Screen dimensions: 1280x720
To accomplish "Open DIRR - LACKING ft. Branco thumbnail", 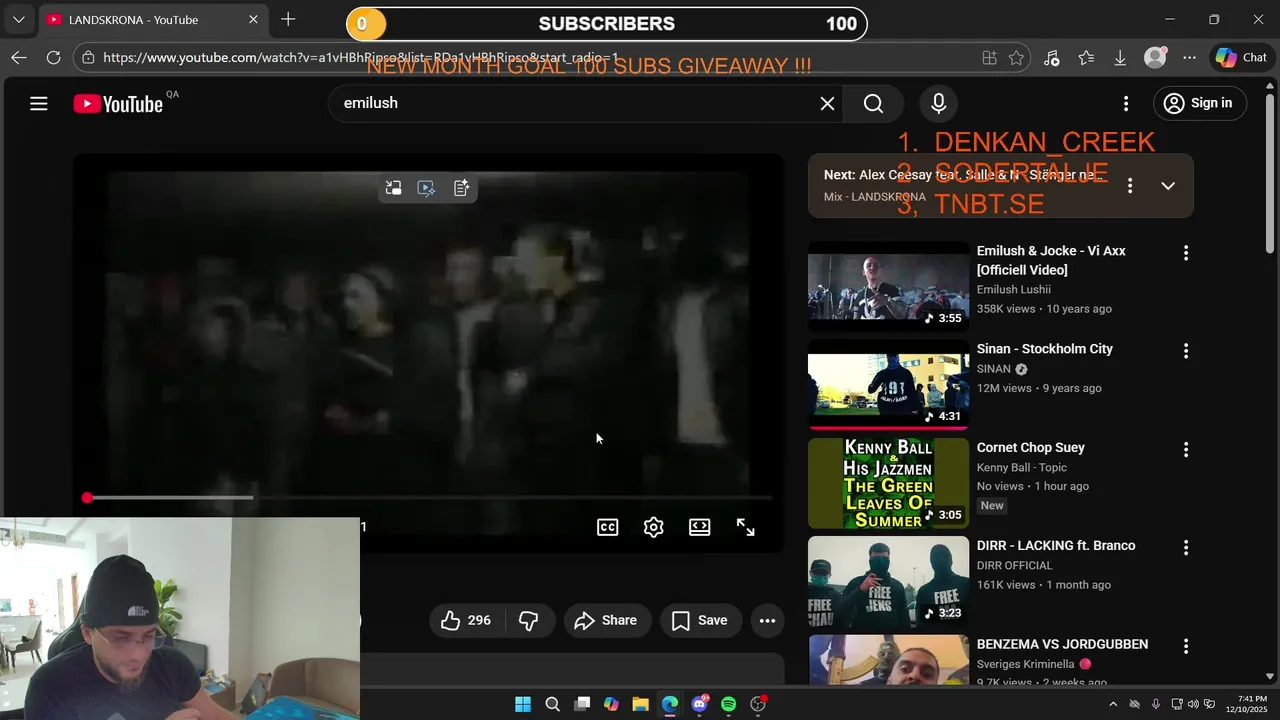I will point(888,581).
